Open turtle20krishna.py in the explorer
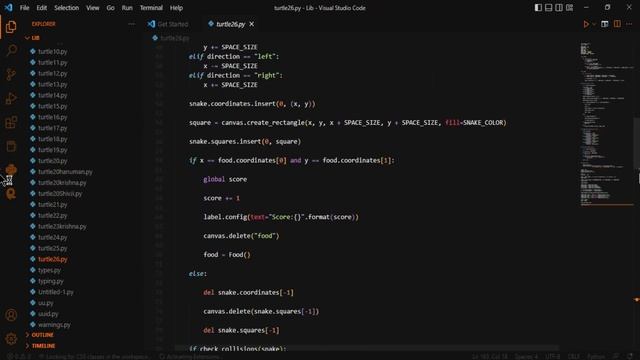The height and width of the screenshot is (360, 640). pos(62,183)
